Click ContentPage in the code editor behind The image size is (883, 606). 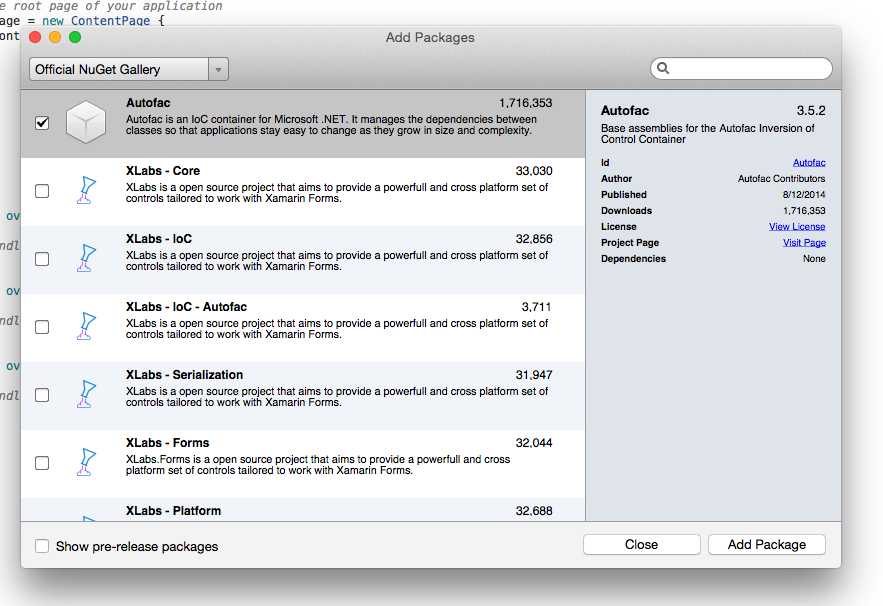tap(110, 21)
